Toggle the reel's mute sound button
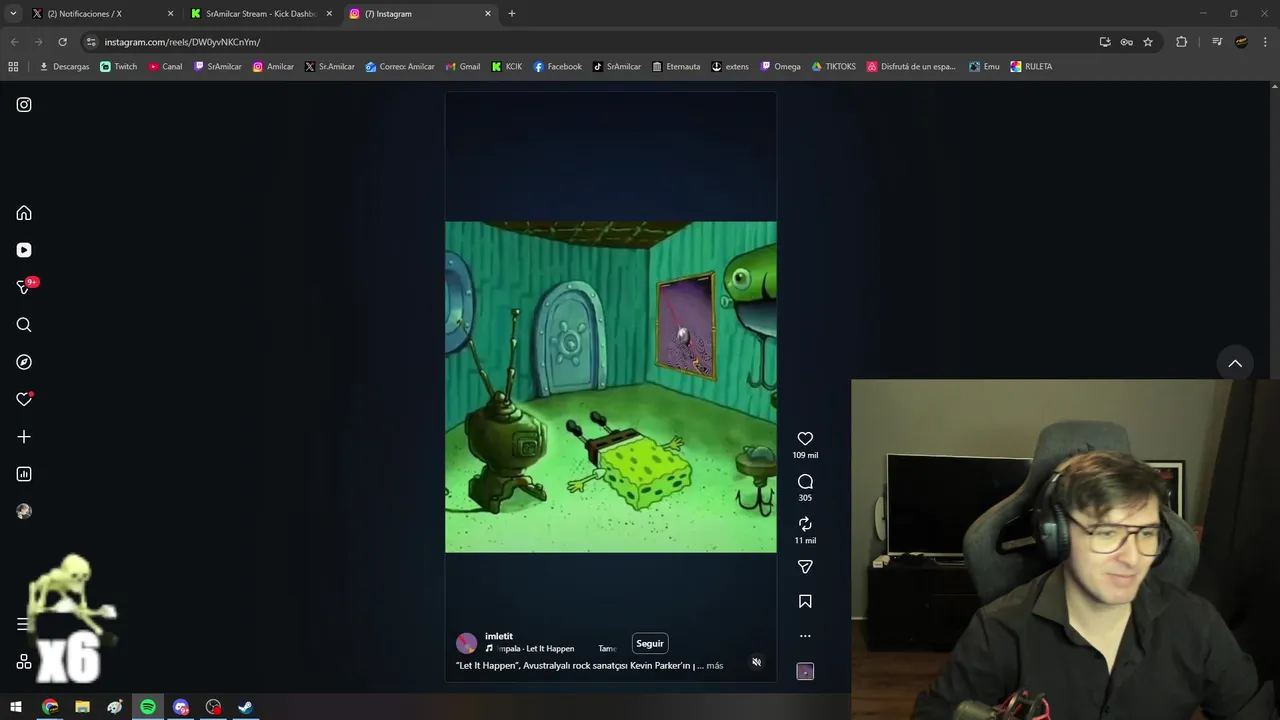The width and height of the screenshot is (1280, 720). [x=756, y=662]
